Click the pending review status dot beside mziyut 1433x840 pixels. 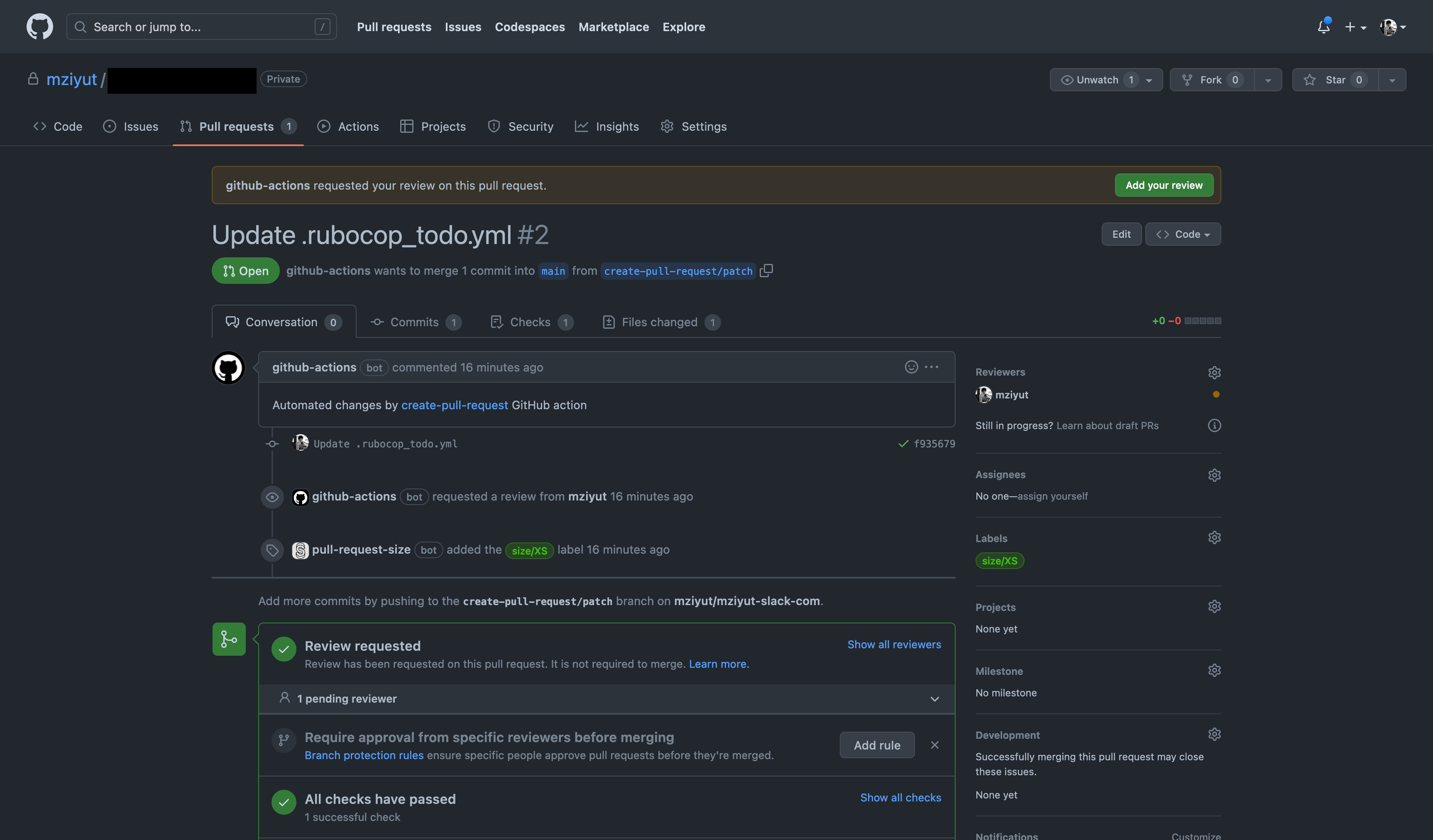[1216, 394]
